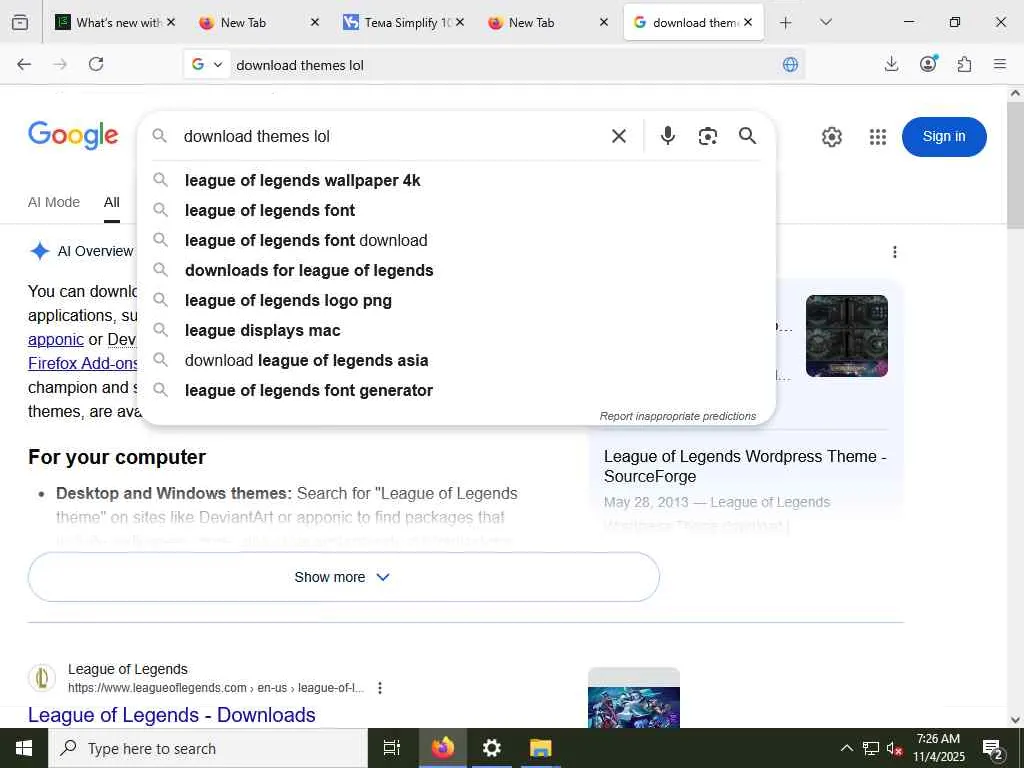Click the page vertical scrollbar thumb
This screenshot has width=1024, height=768.
(1016, 165)
